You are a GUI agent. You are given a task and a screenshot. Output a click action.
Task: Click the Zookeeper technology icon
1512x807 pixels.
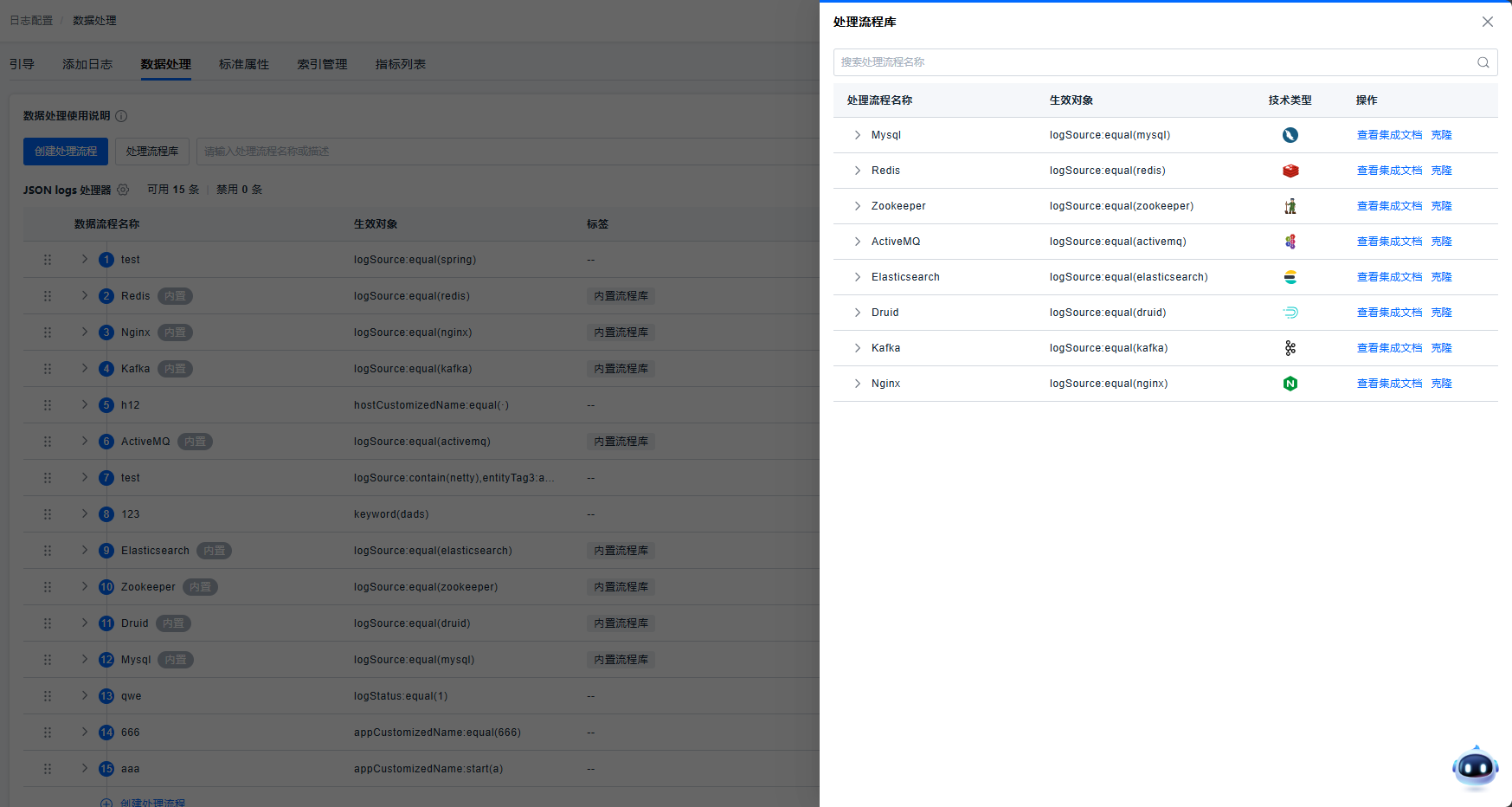[1290, 206]
